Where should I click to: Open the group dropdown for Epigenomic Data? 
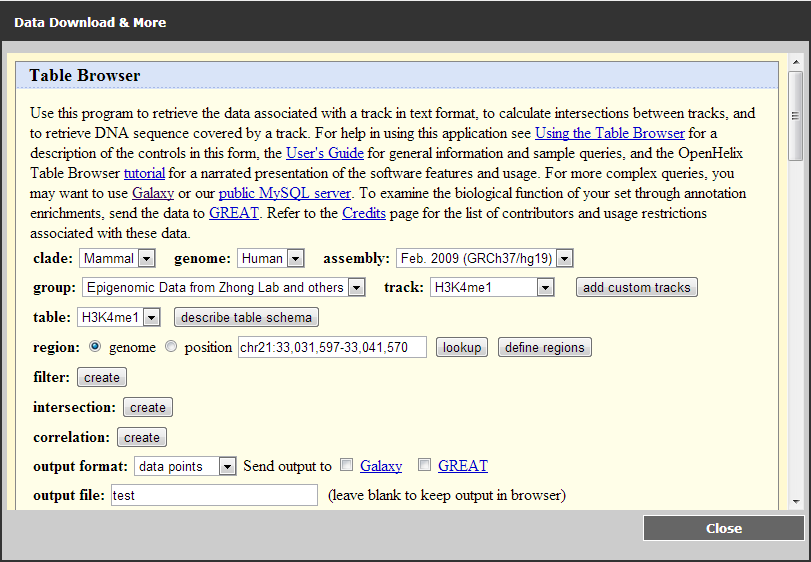click(x=223, y=287)
